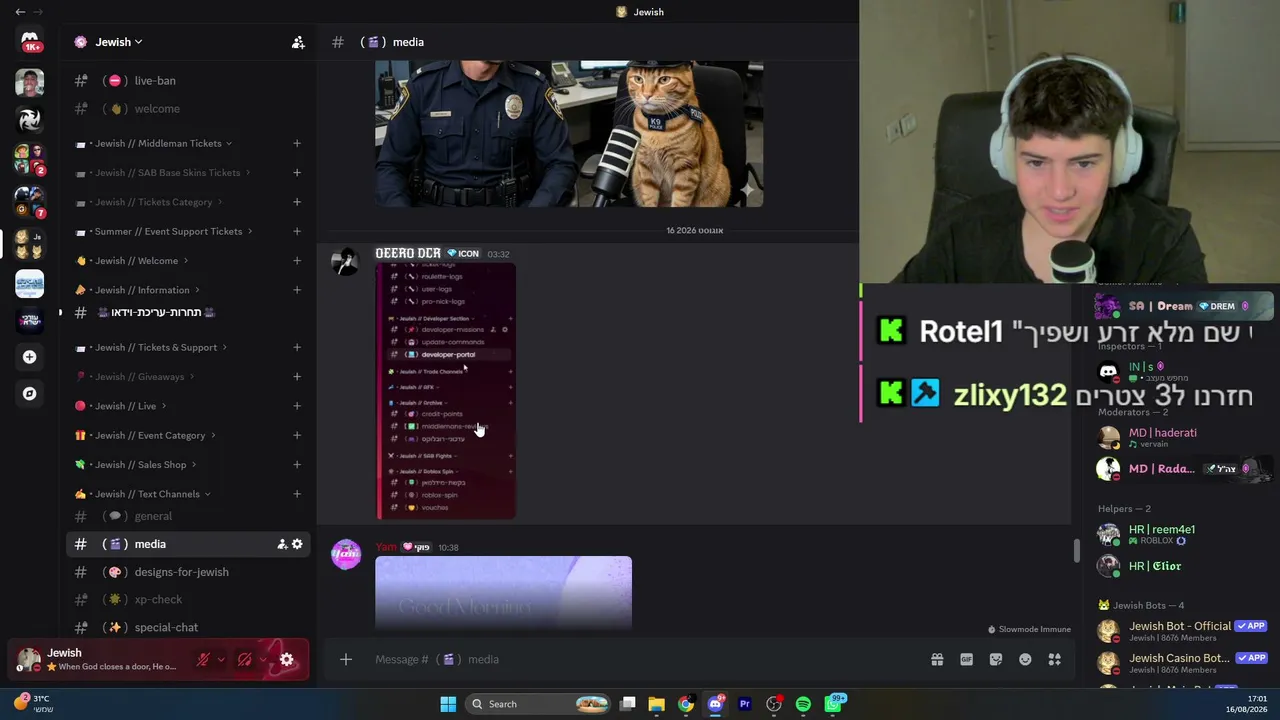Open media channel settings gear
The width and height of the screenshot is (1280, 720).
297,544
